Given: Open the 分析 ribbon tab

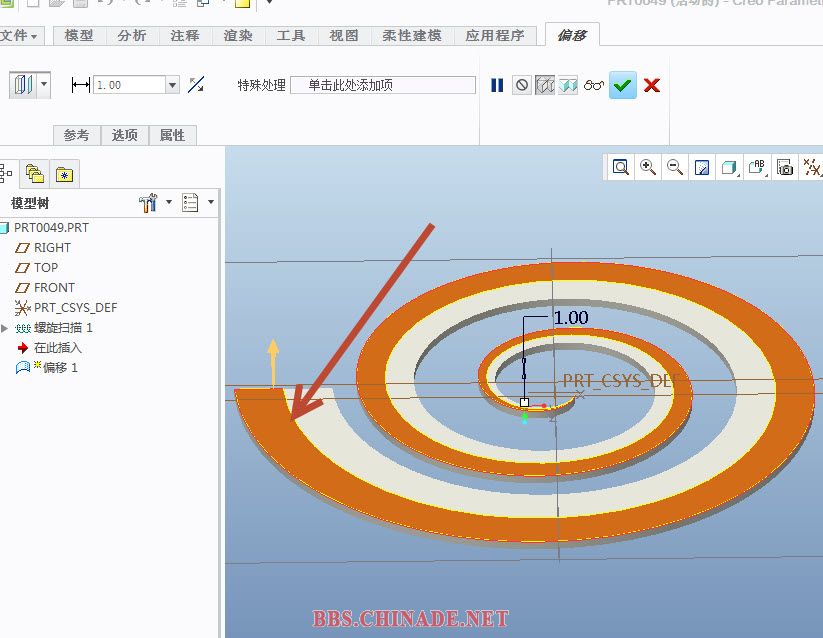Looking at the screenshot, I should (x=132, y=36).
